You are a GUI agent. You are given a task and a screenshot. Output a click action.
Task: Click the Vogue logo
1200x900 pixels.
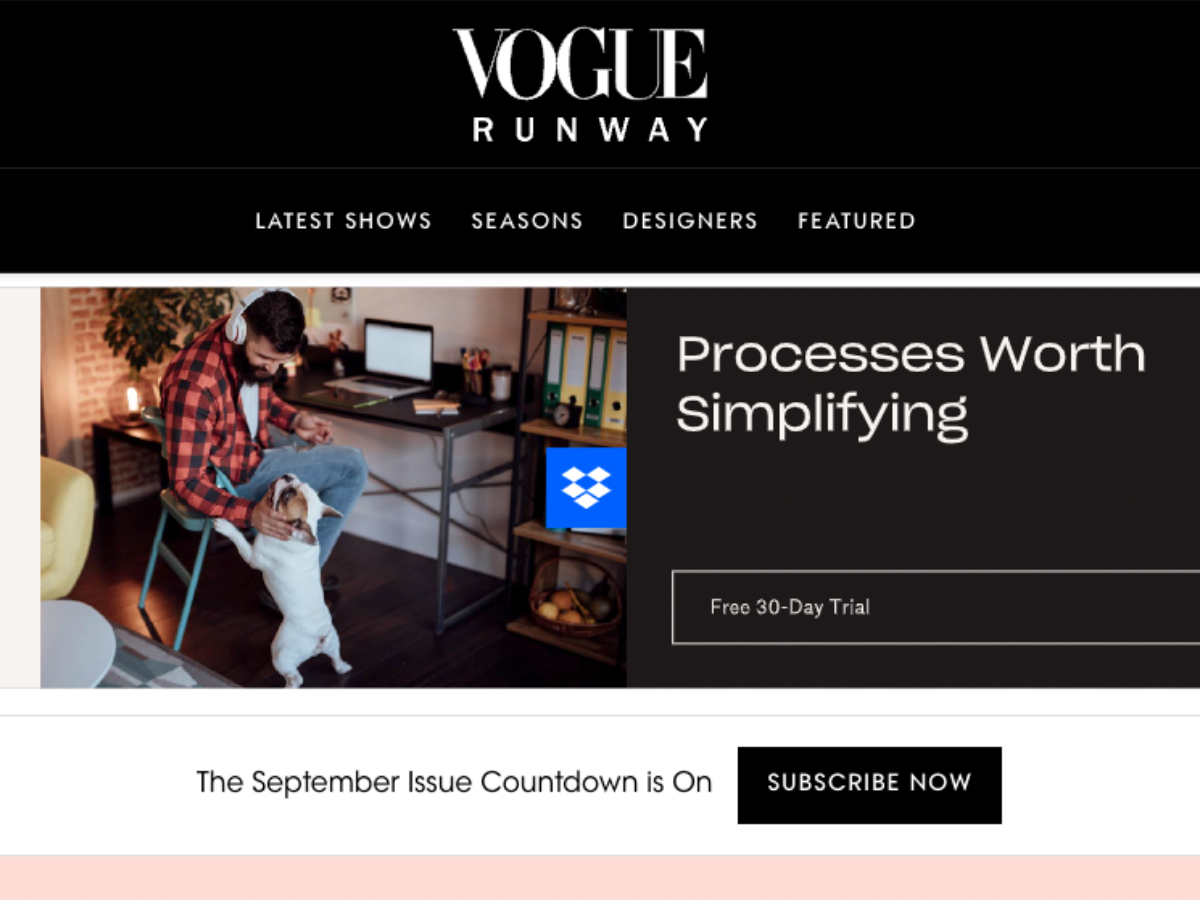pos(581,63)
